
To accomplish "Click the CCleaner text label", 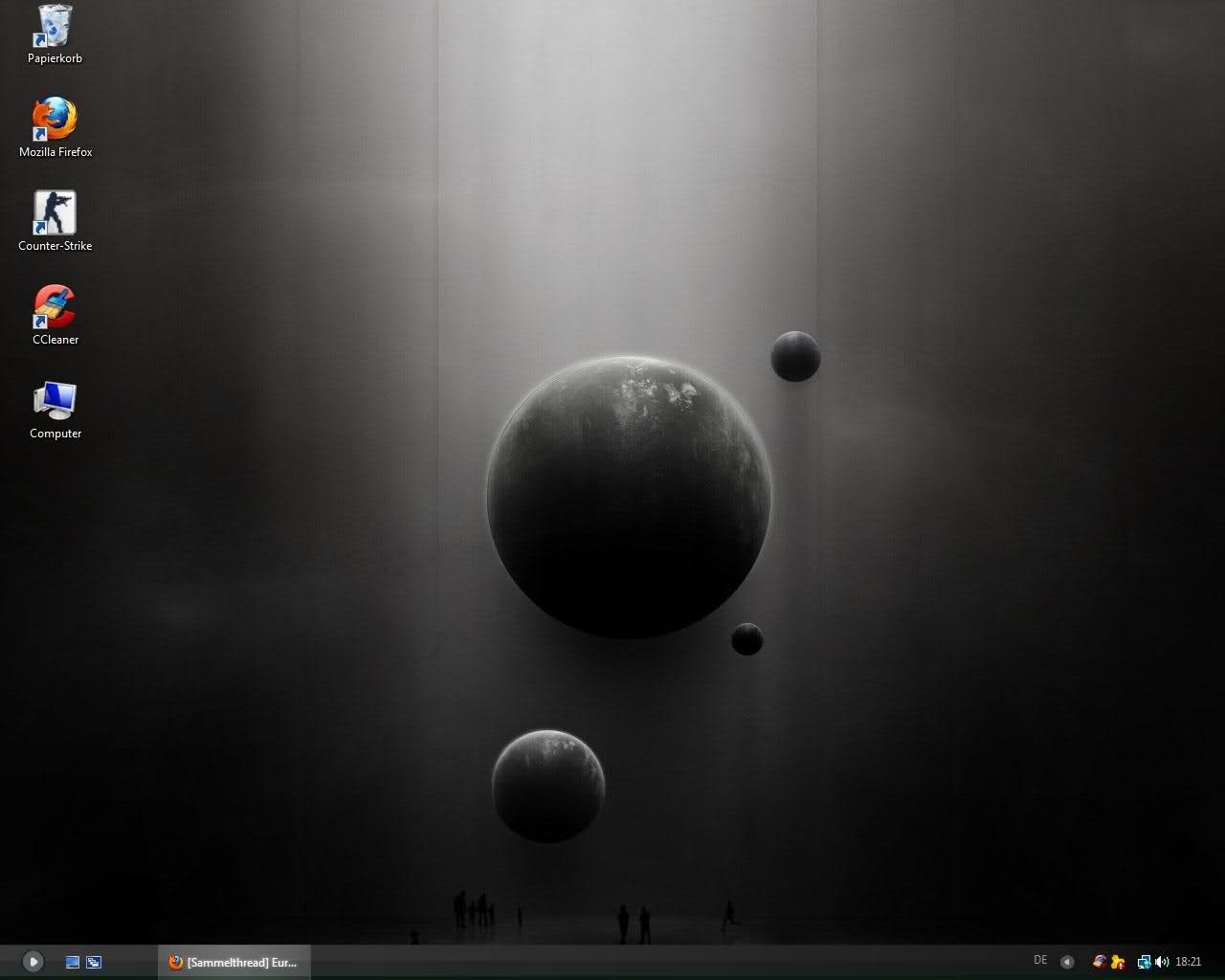I will tap(55, 340).
